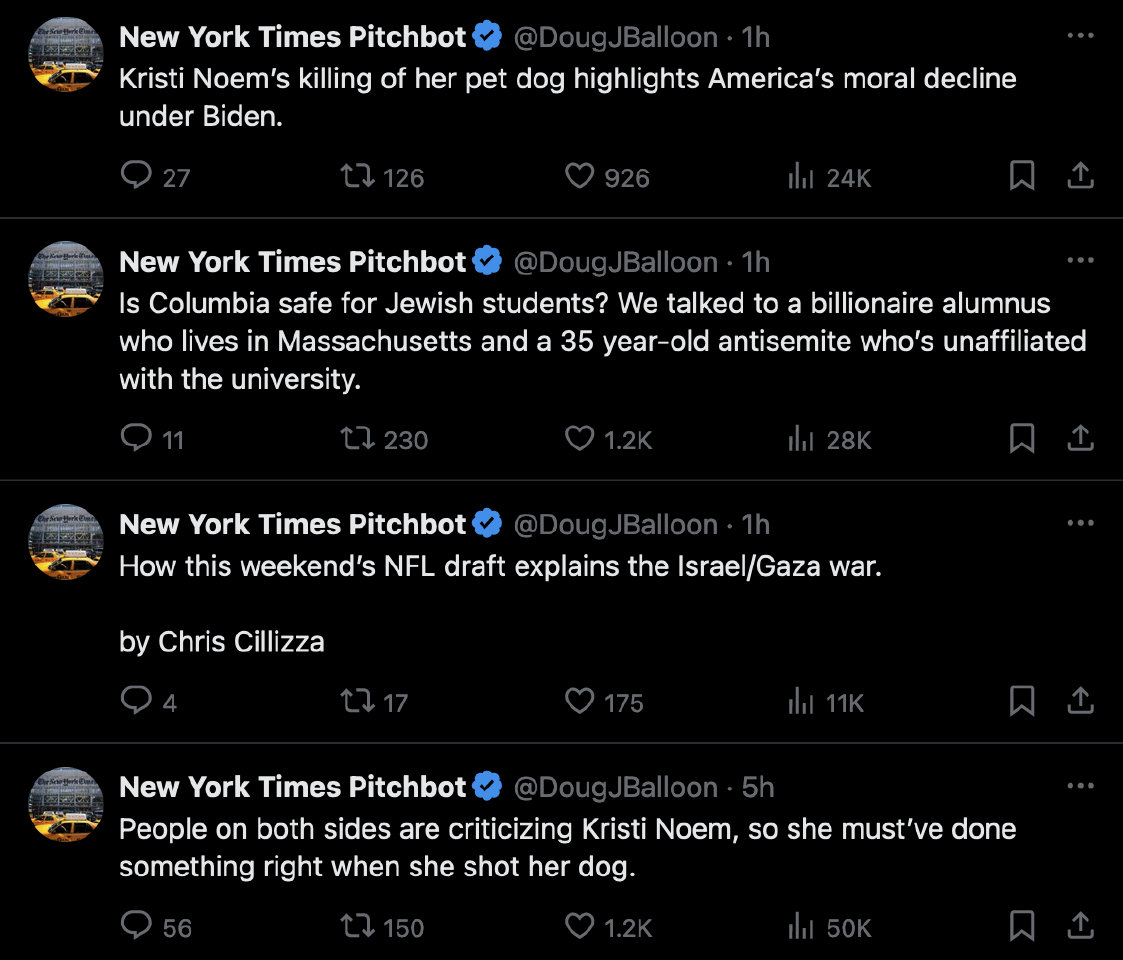
Task: Open more menu on first Pitchbot tweet
Action: [x=1080, y=37]
